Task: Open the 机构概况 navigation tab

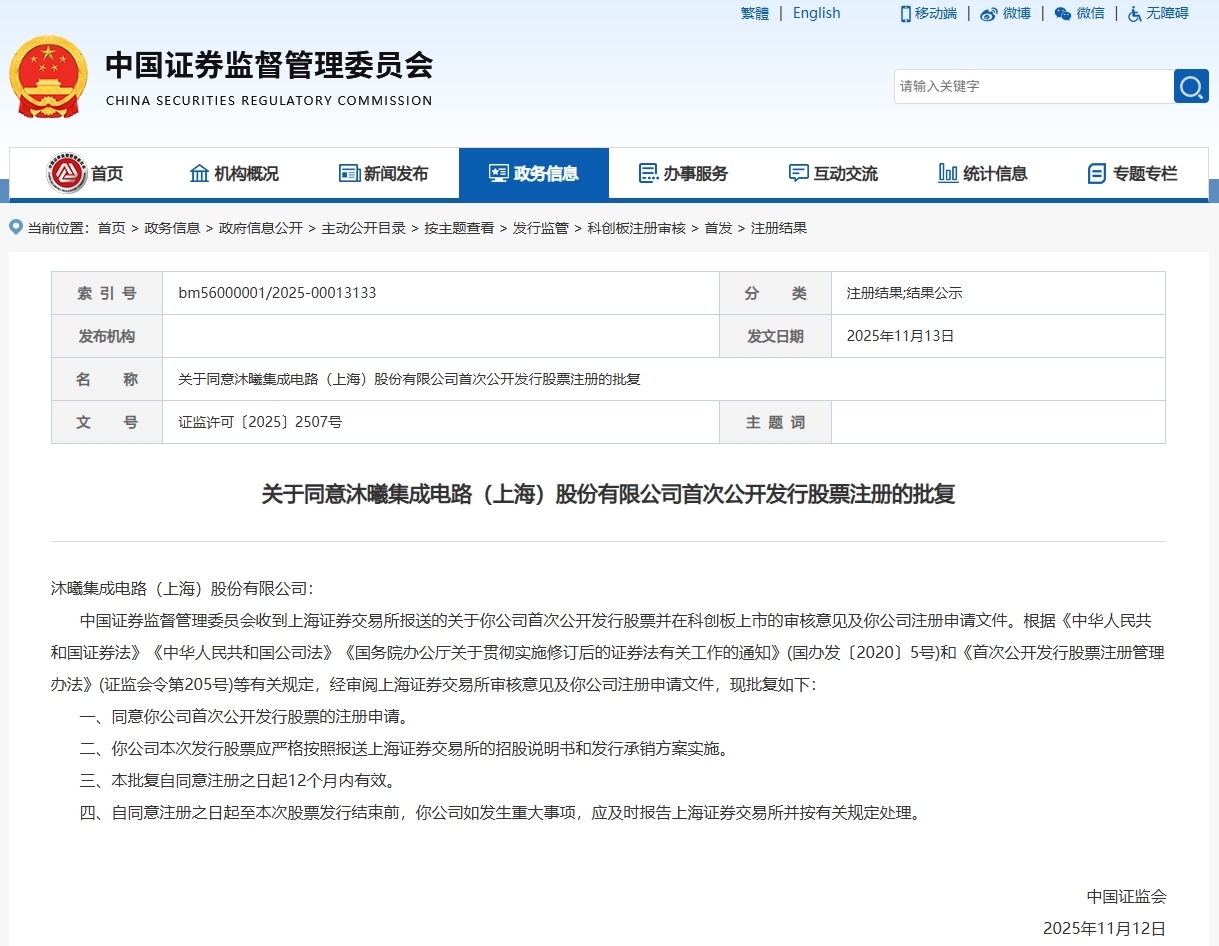Action: click(x=234, y=173)
